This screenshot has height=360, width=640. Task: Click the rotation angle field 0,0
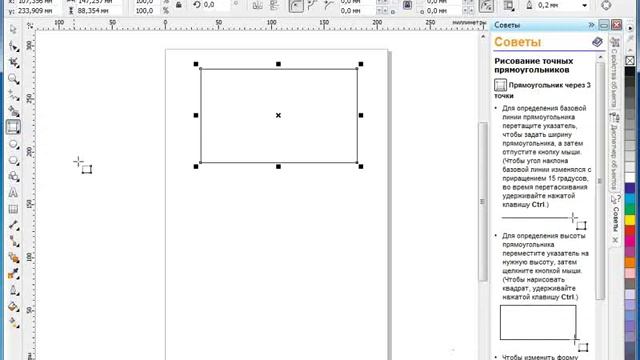click(216, 4)
